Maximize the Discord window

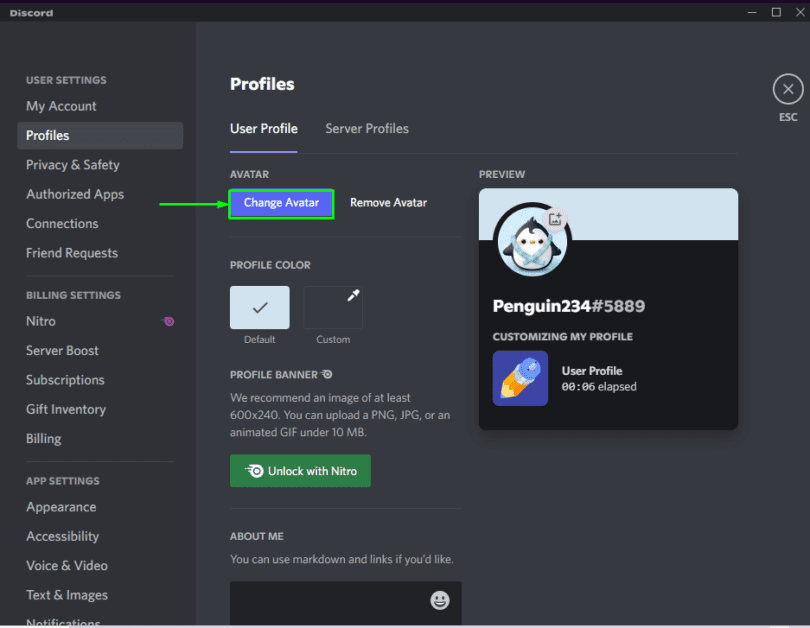(x=776, y=12)
